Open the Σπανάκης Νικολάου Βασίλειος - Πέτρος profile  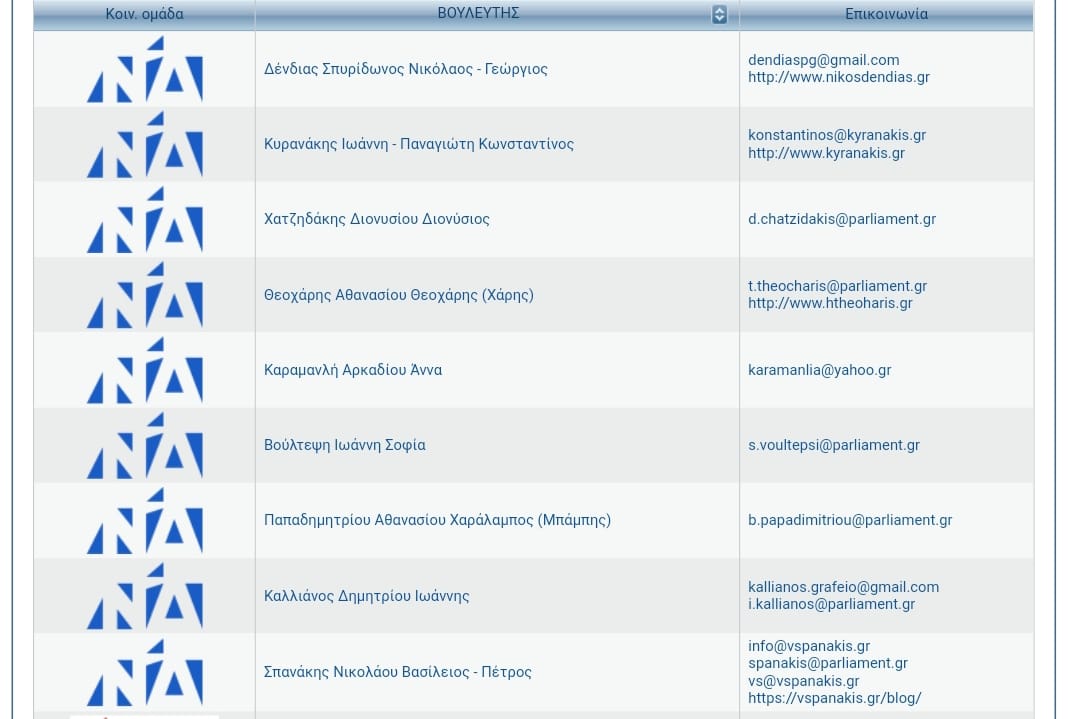(397, 671)
